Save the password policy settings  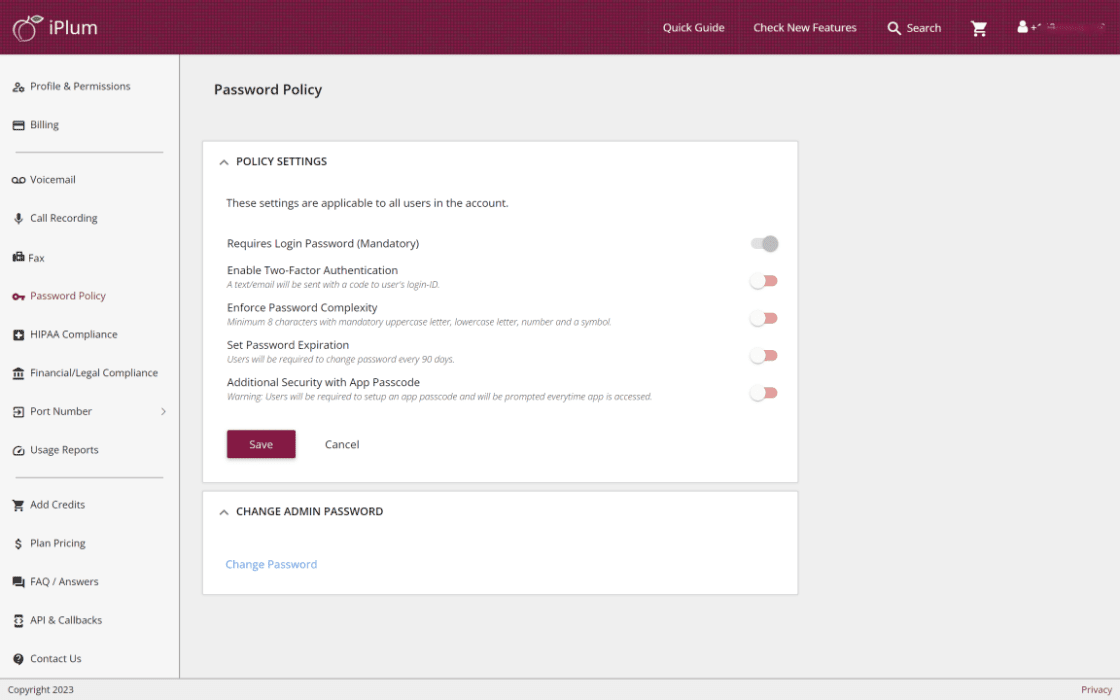click(x=261, y=444)
